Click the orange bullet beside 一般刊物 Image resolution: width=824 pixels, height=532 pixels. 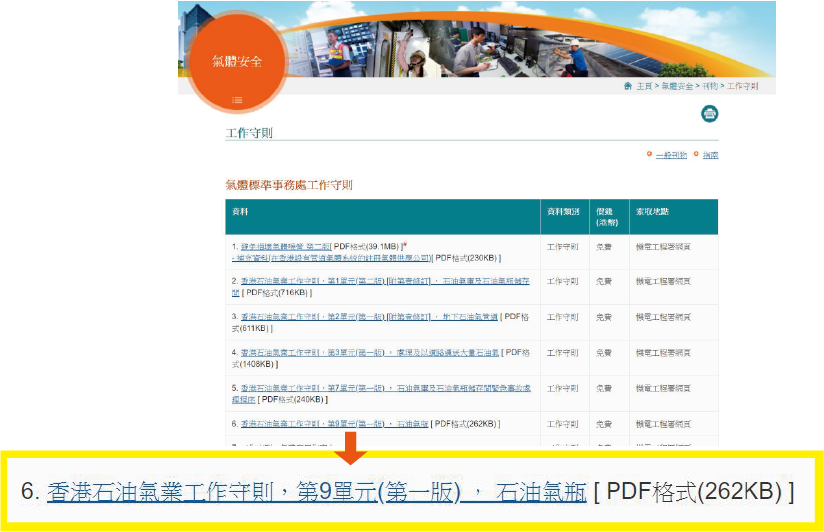649,155
